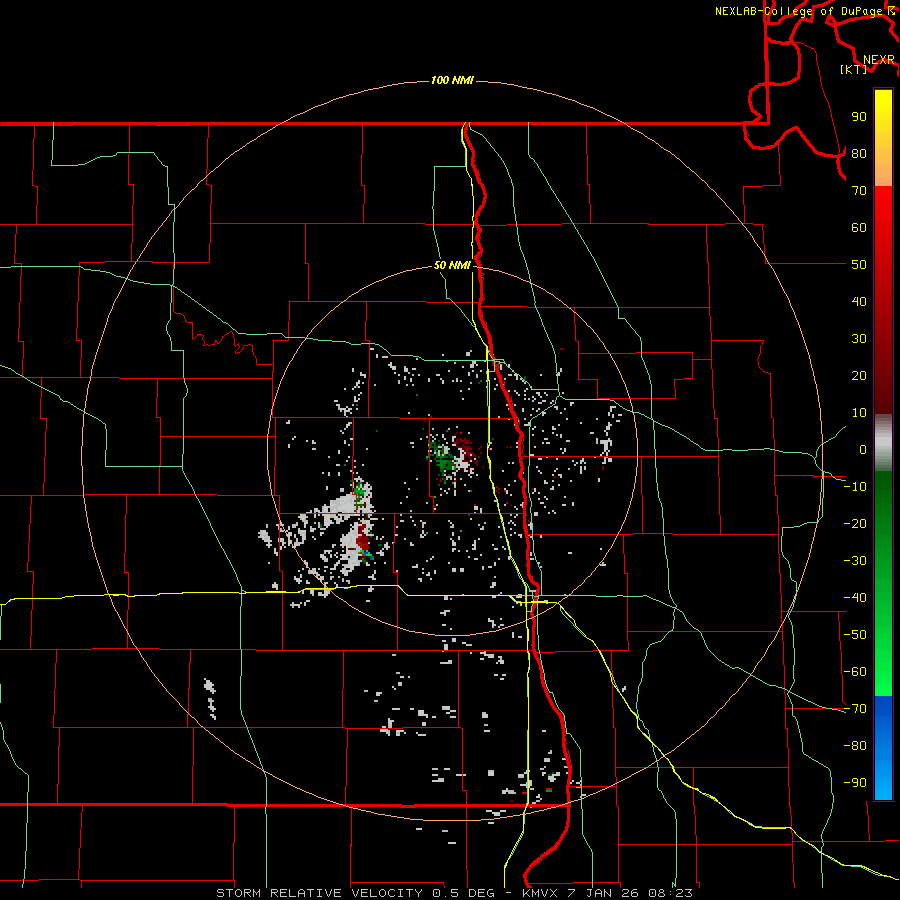Click the 50 value on velocity scale

point(859,265)
